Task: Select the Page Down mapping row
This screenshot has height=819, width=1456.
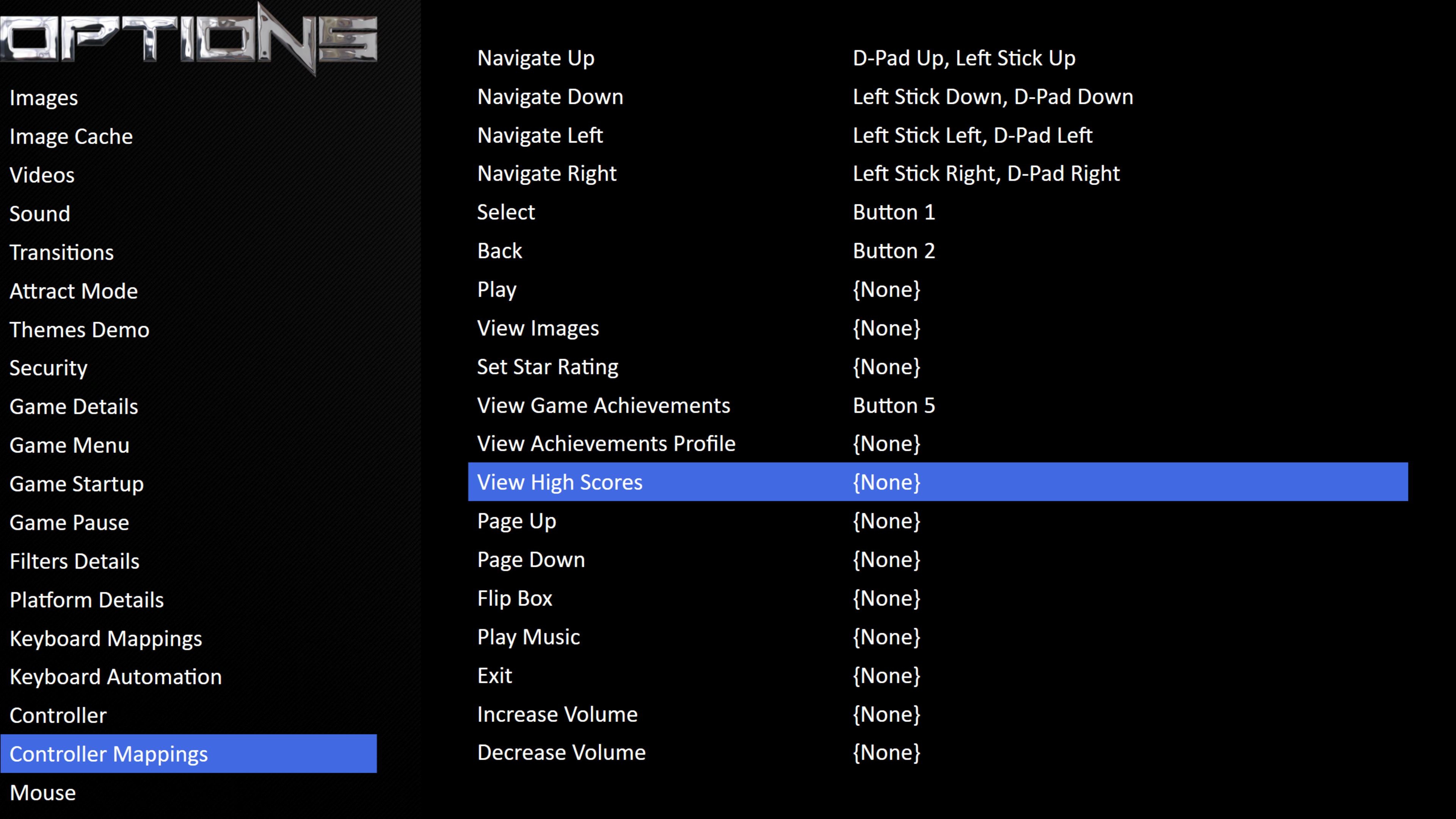Action: pyautogui.click(x=938, y=560)
